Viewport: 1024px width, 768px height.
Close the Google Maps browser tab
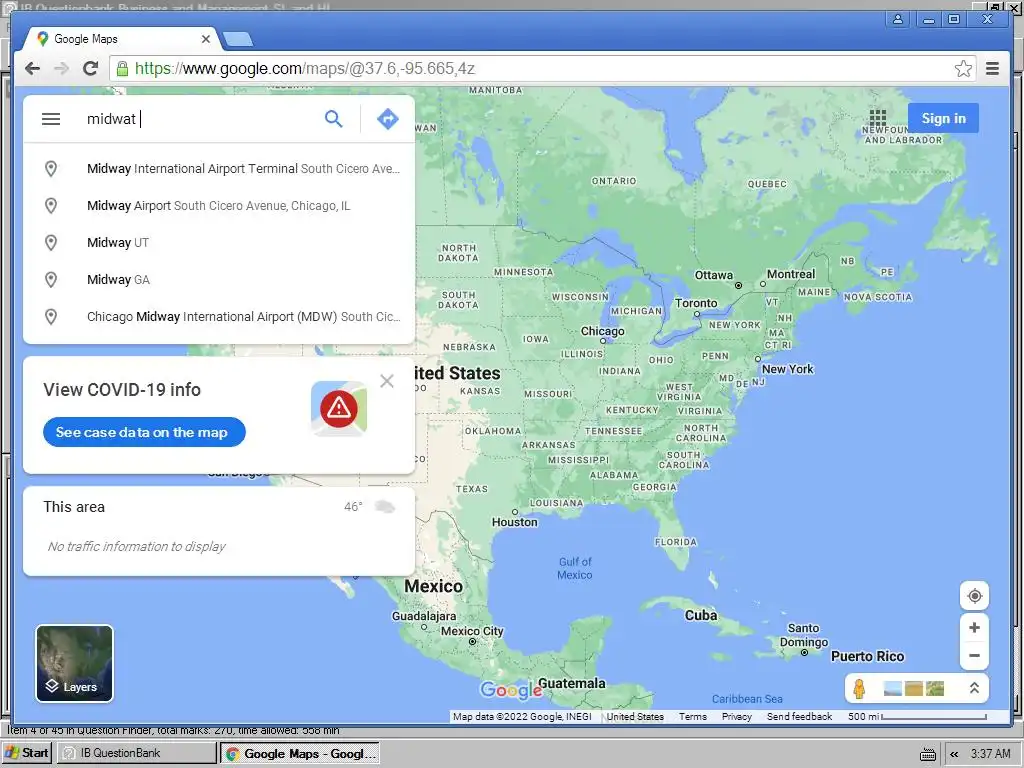click(206, 39)
